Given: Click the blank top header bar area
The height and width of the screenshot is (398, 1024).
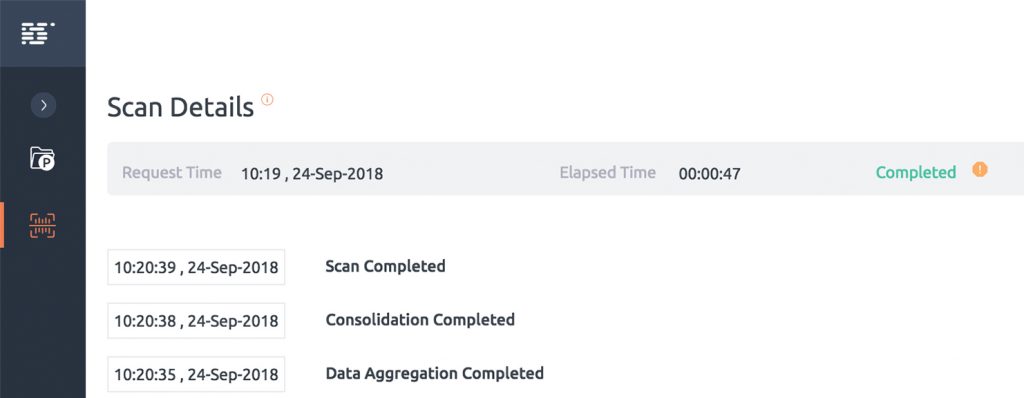Looking at the screenshot, I should point(554,33).
